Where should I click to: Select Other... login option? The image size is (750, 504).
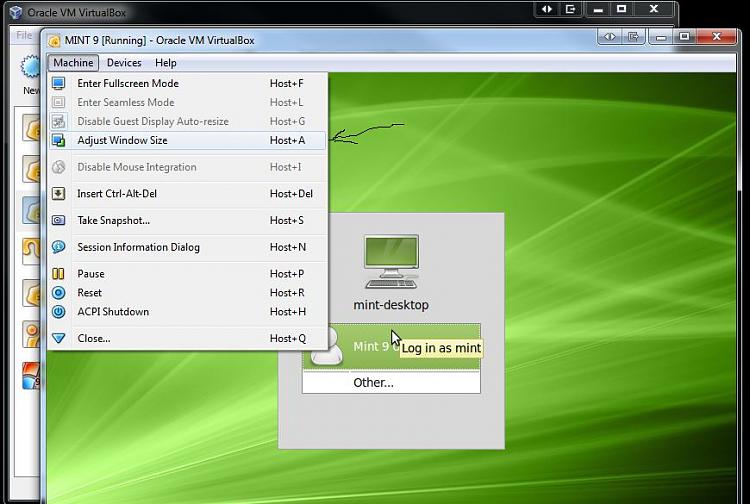click(x=391, y=383)
